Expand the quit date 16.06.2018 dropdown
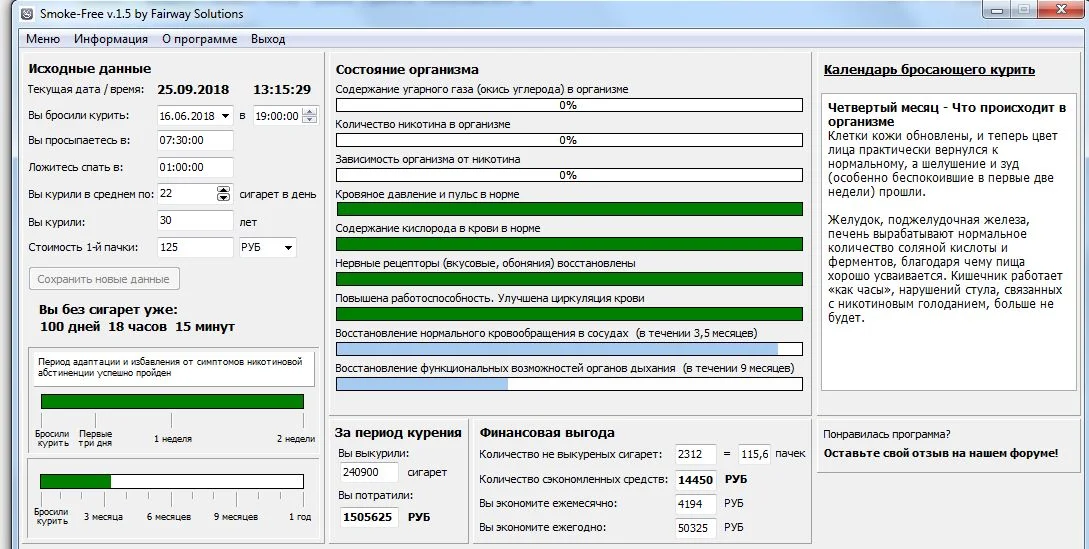The height and width of the screenshot is (549, 1089). (226, 116)
